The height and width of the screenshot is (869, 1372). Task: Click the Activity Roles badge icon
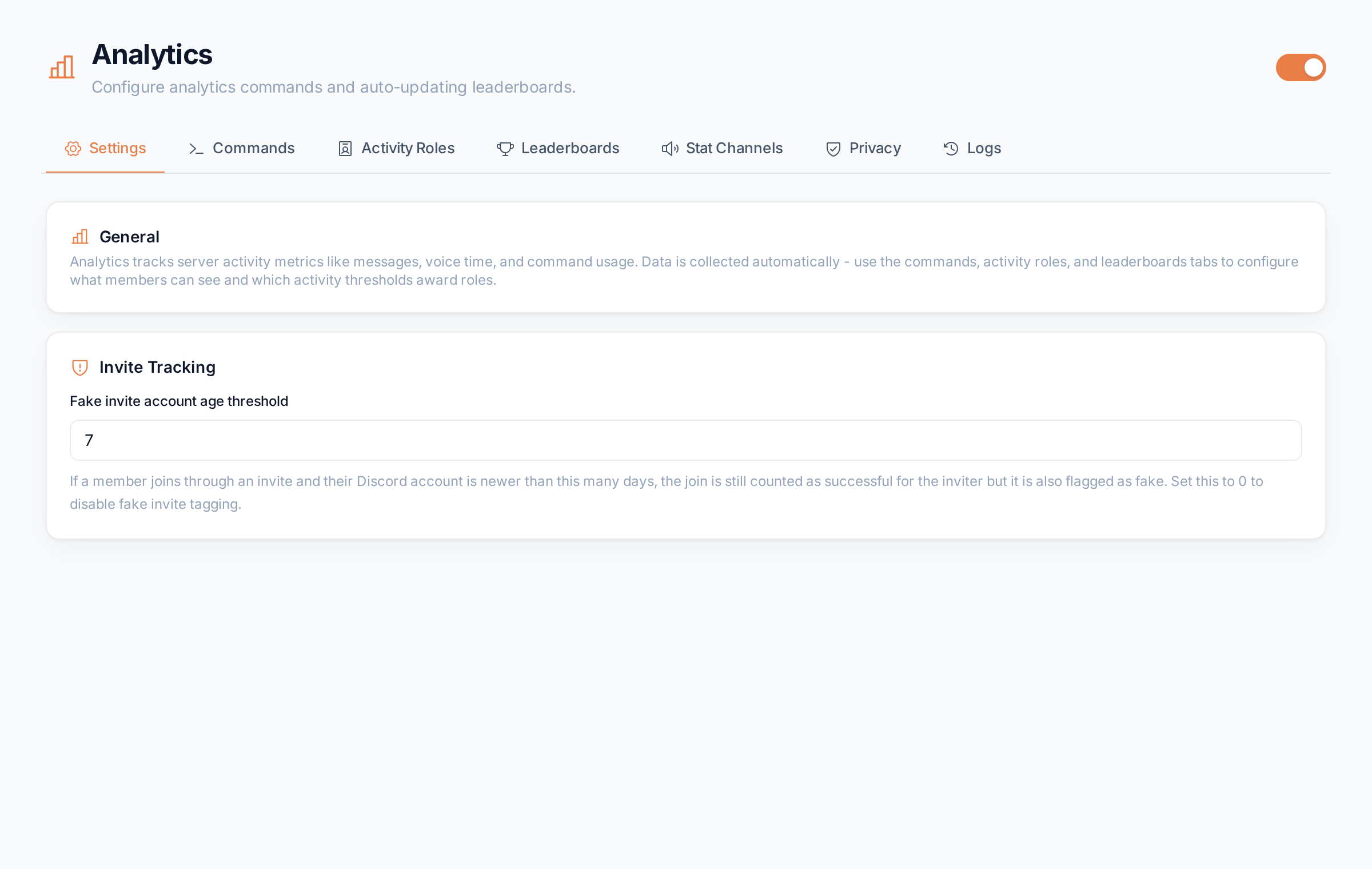[x=345, y=149]
